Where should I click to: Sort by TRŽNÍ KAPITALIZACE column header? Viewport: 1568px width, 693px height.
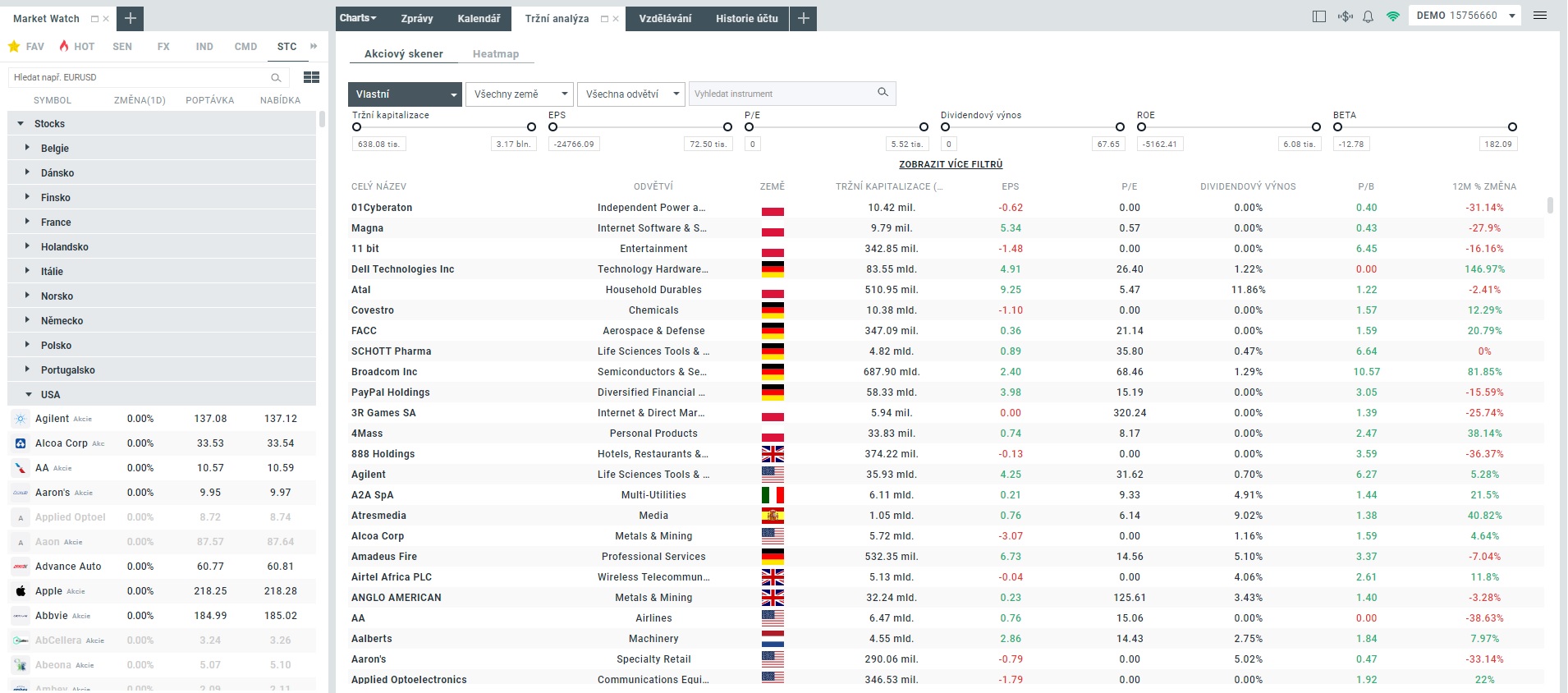pyautogui.click(x=889, y=186)
